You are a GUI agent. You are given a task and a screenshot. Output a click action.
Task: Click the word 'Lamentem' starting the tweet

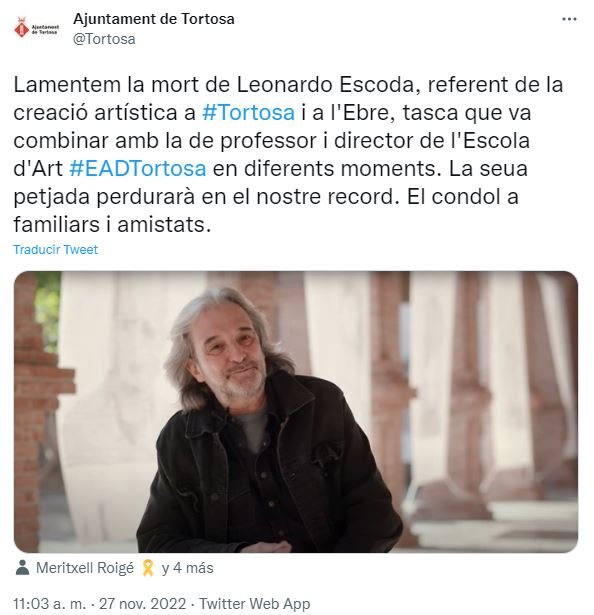point(67,84)
